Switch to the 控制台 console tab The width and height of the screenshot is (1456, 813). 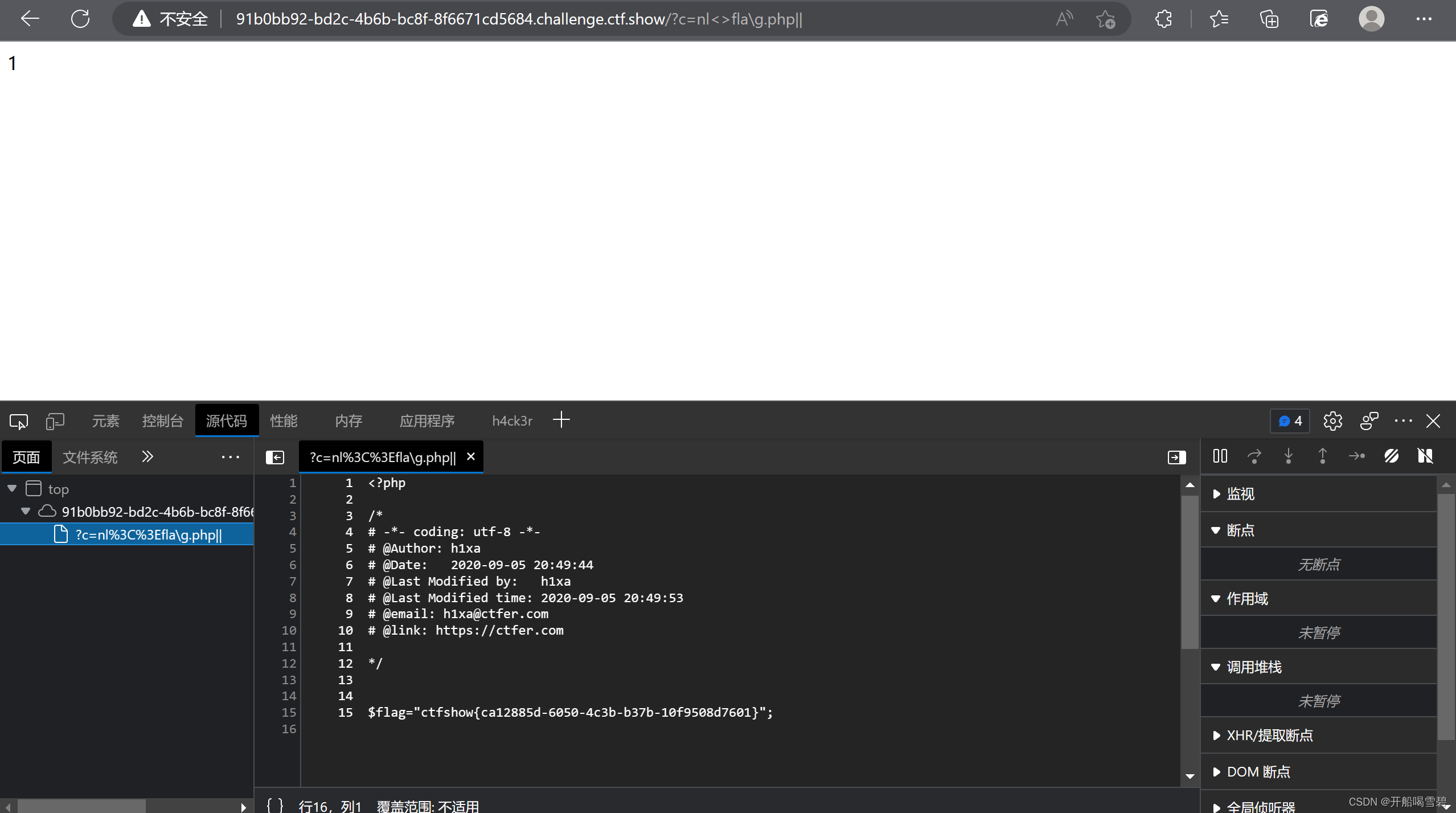point(162,421)
